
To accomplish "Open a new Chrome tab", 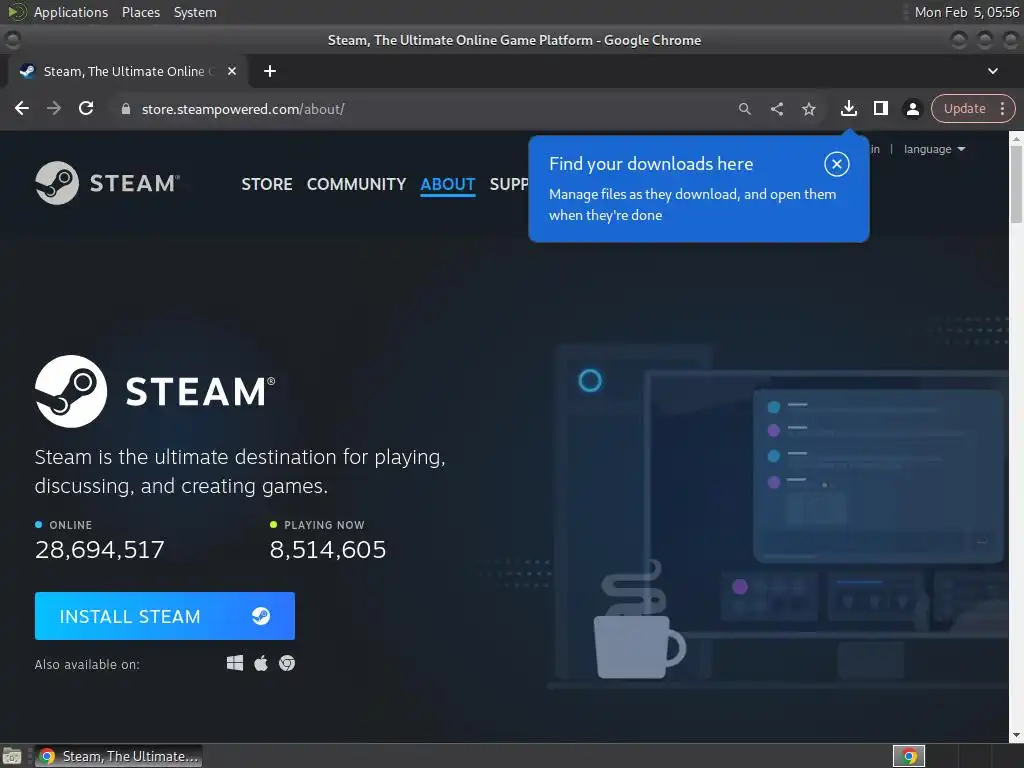I will [270, 71].
